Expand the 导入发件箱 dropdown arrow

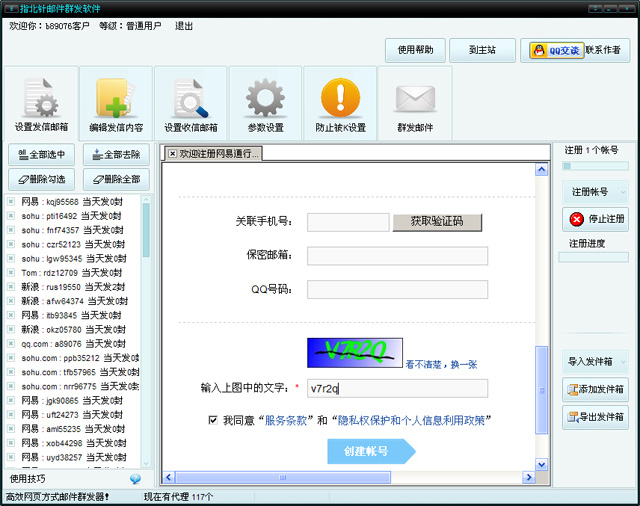pos(623,362)
